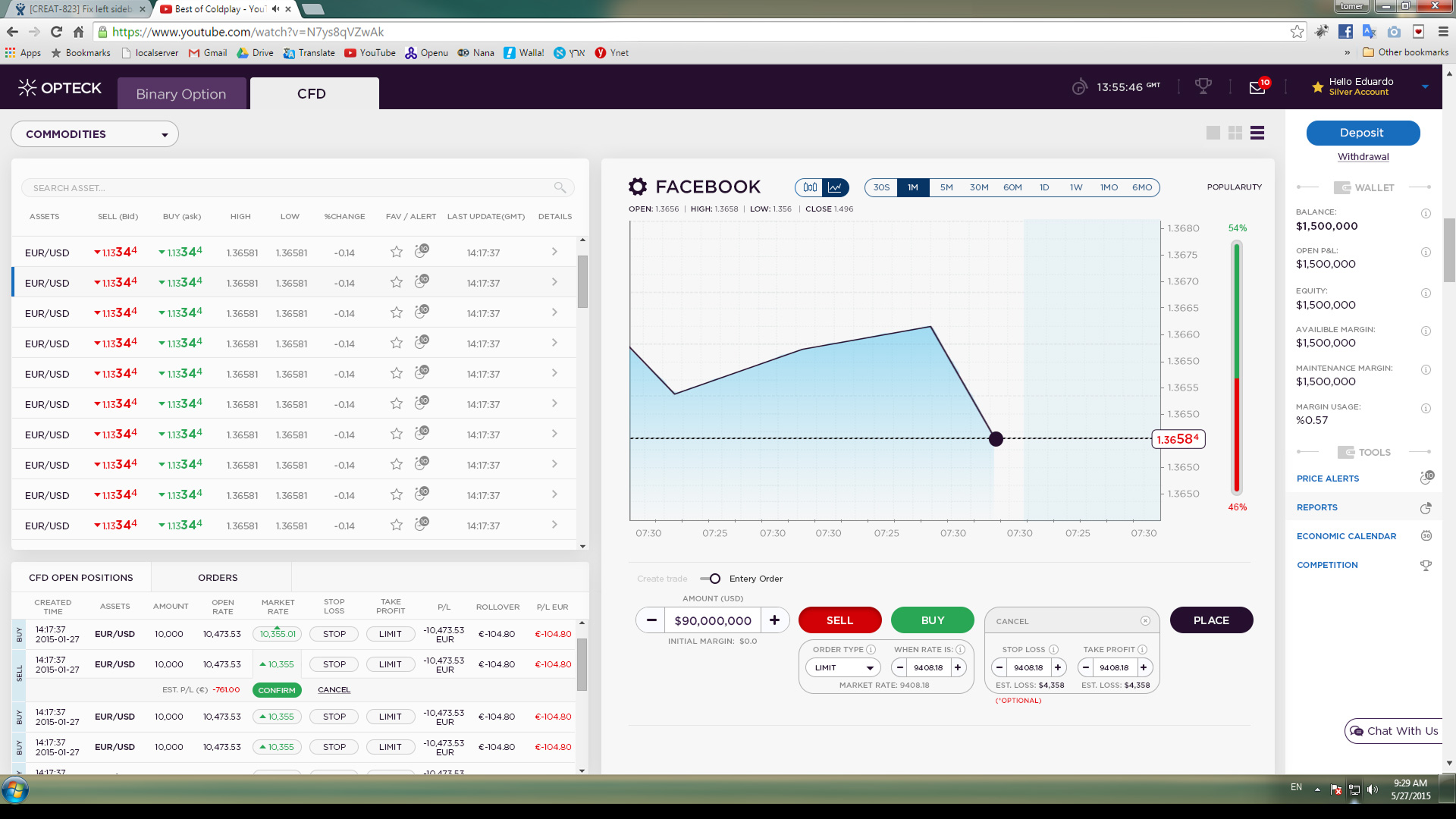Favorite the highlighted EUR/USD row star
1456x819 pixels.
396,282
